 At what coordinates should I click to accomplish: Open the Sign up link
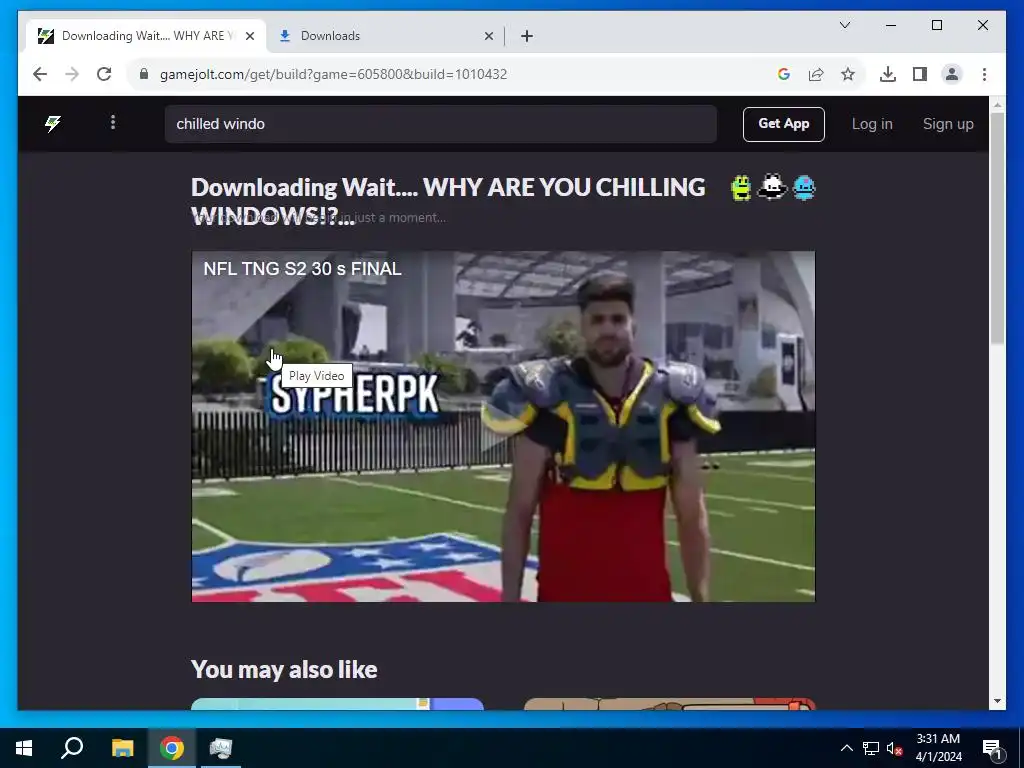pos(948,124)
